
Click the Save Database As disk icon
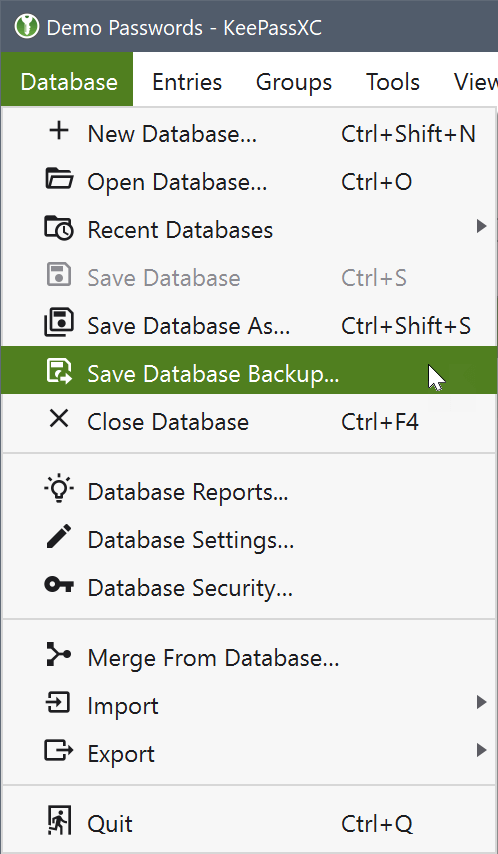pyautogui.click(x=59, y=324)
